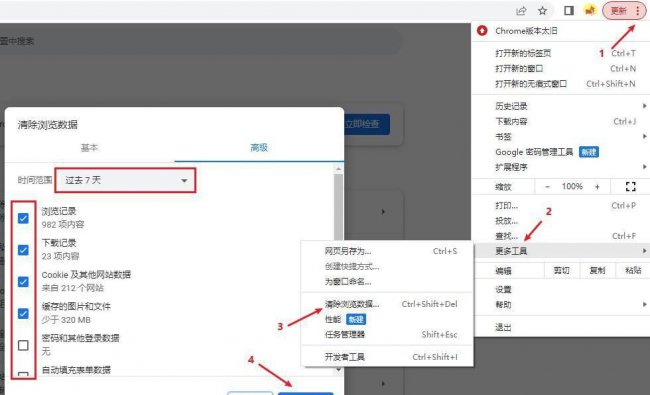Click the red 更新 update button
Screen dimensions: 650x395
click(x=618, y=11)
